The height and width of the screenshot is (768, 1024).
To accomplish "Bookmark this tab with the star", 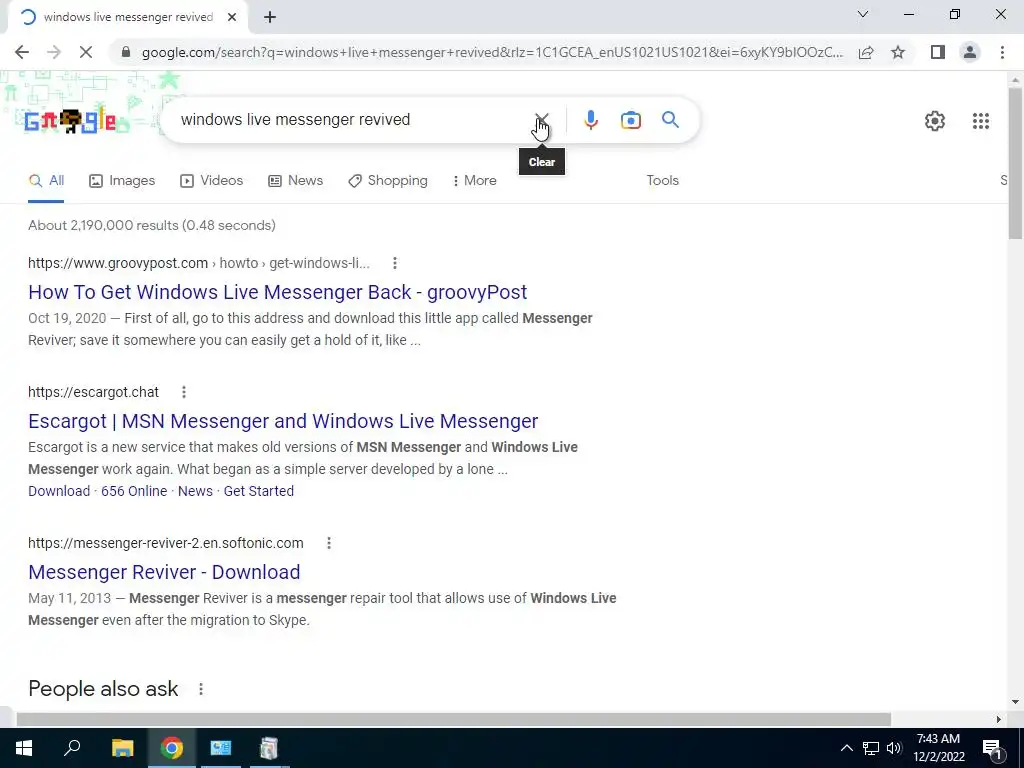I will (x=898, y=52).
